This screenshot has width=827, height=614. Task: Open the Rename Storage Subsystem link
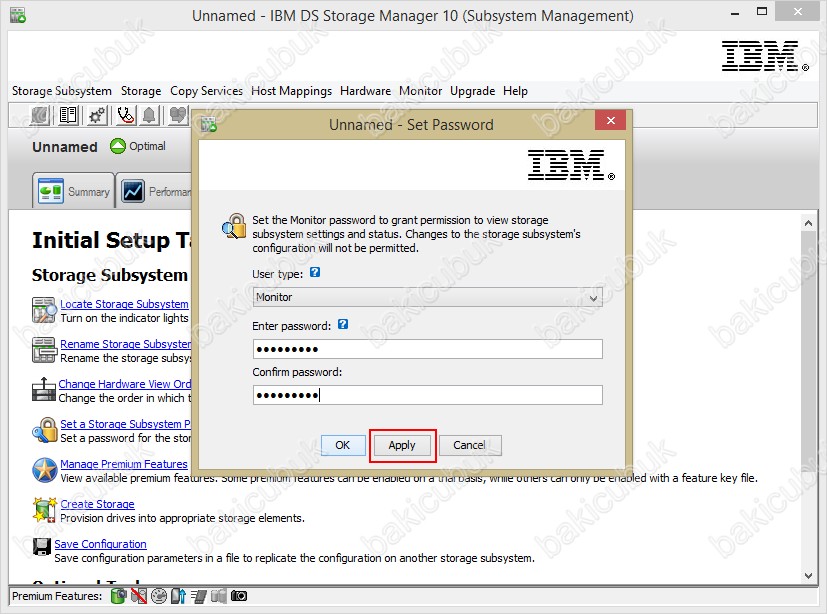126,344
